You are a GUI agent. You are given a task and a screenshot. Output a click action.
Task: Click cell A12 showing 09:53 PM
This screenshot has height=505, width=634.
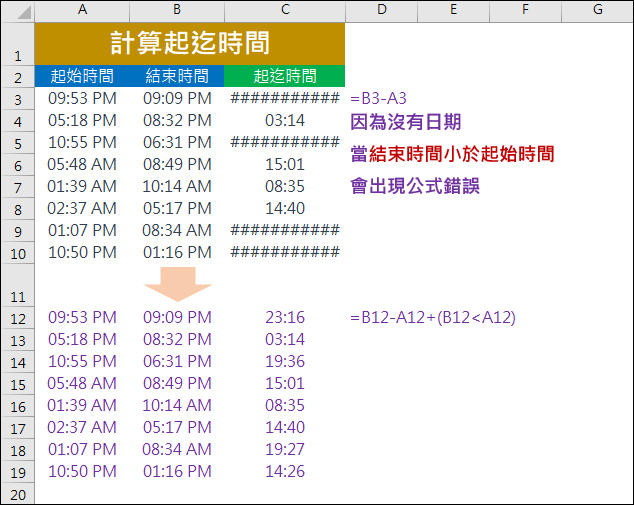(82, 317)
